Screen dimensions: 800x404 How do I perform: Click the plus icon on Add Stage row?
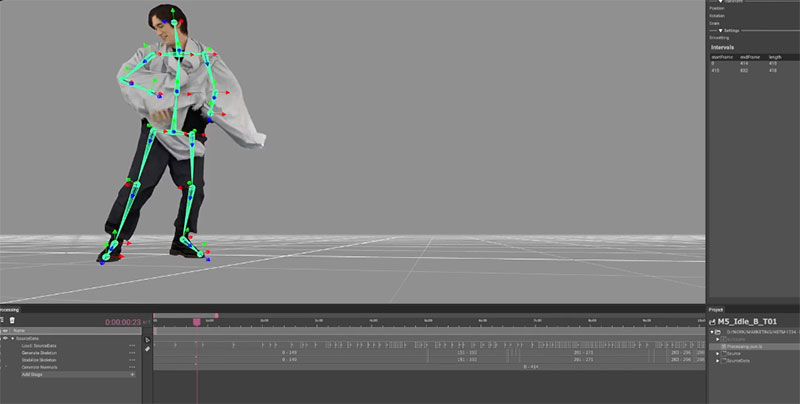(x=132, y=374)
